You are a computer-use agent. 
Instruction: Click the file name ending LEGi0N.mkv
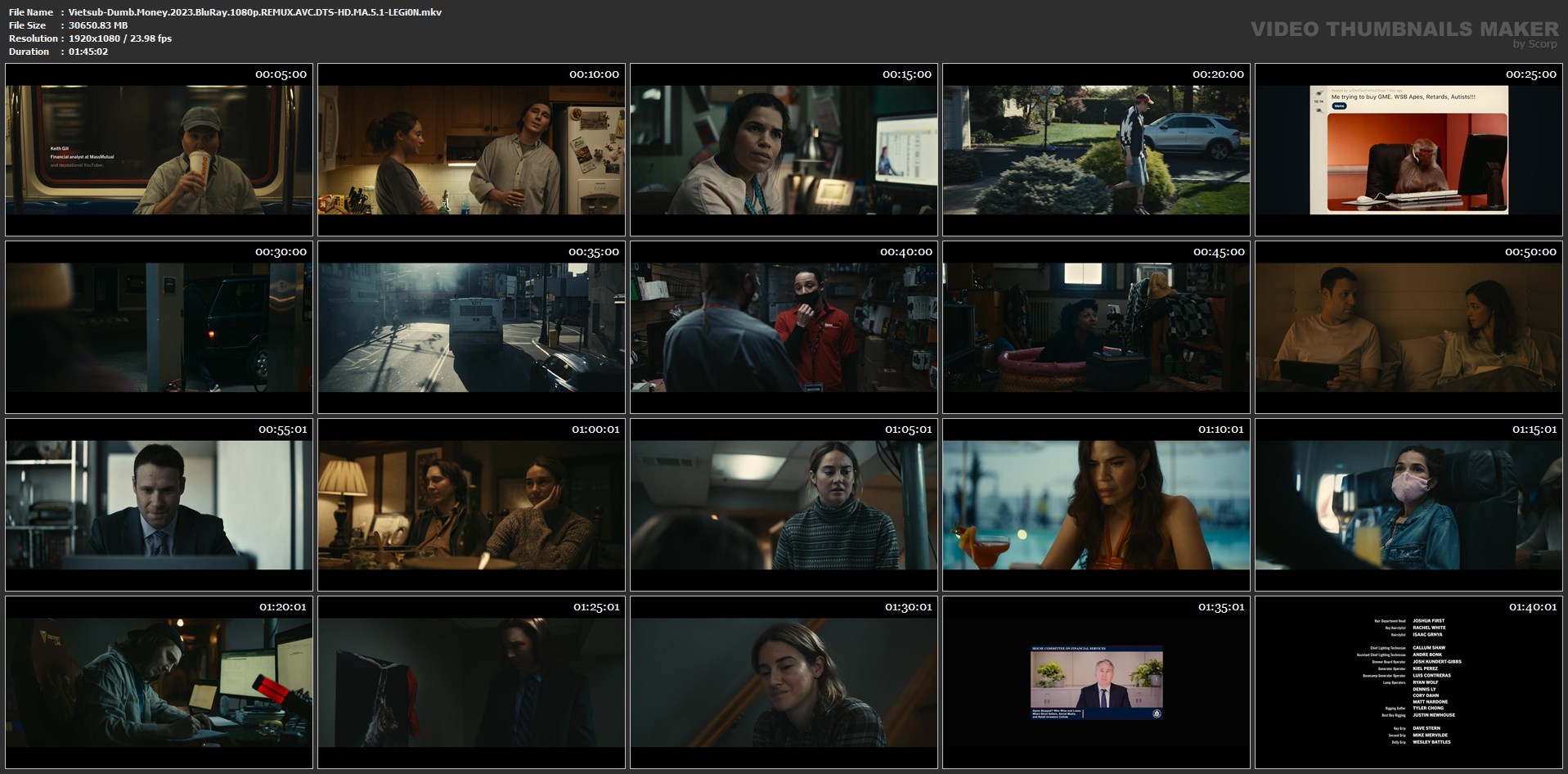pos(255,12)
